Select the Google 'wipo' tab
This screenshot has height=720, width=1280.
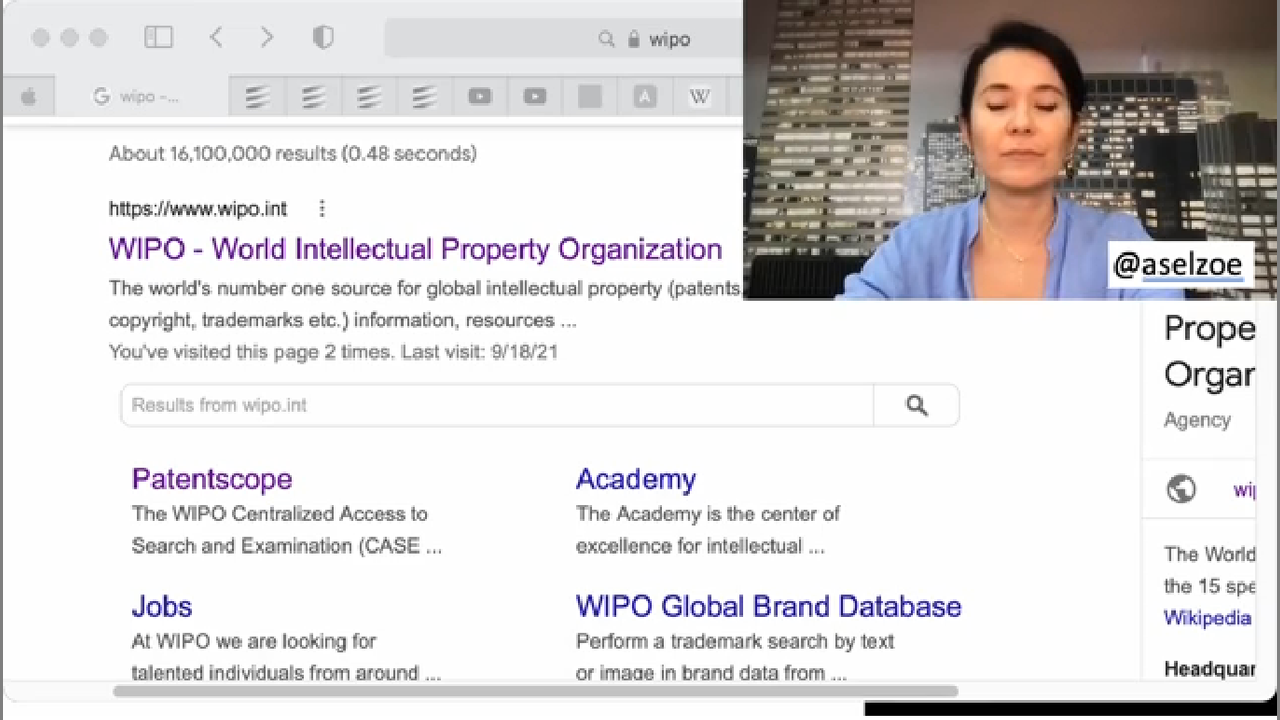pyautogui.click(x=140, y=97)
